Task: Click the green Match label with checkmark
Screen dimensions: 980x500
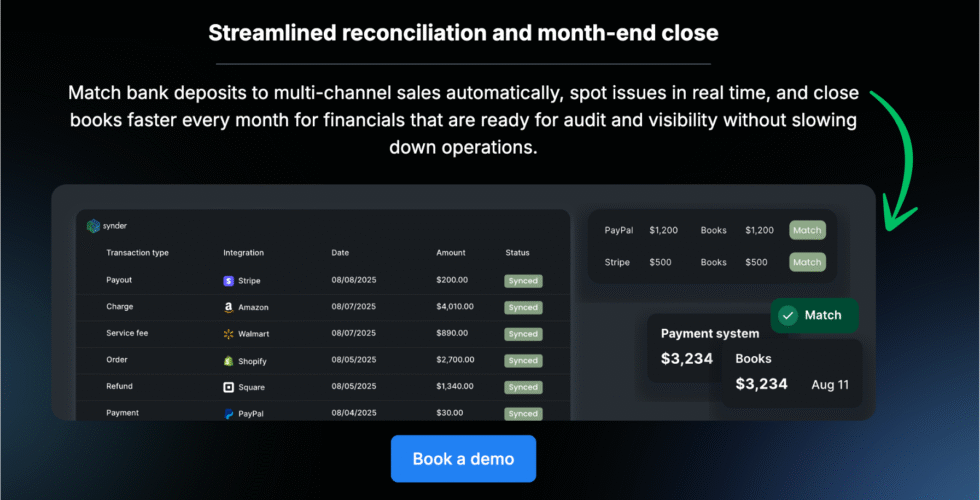Action: point(814,316)
